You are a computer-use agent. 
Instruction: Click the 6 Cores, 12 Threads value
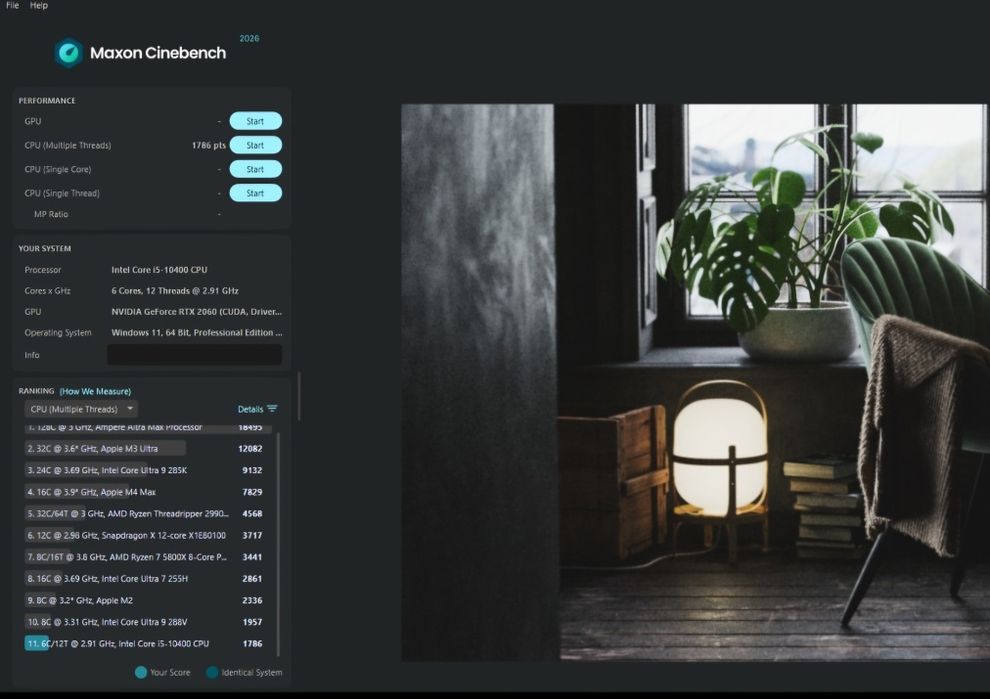[175, 290]
